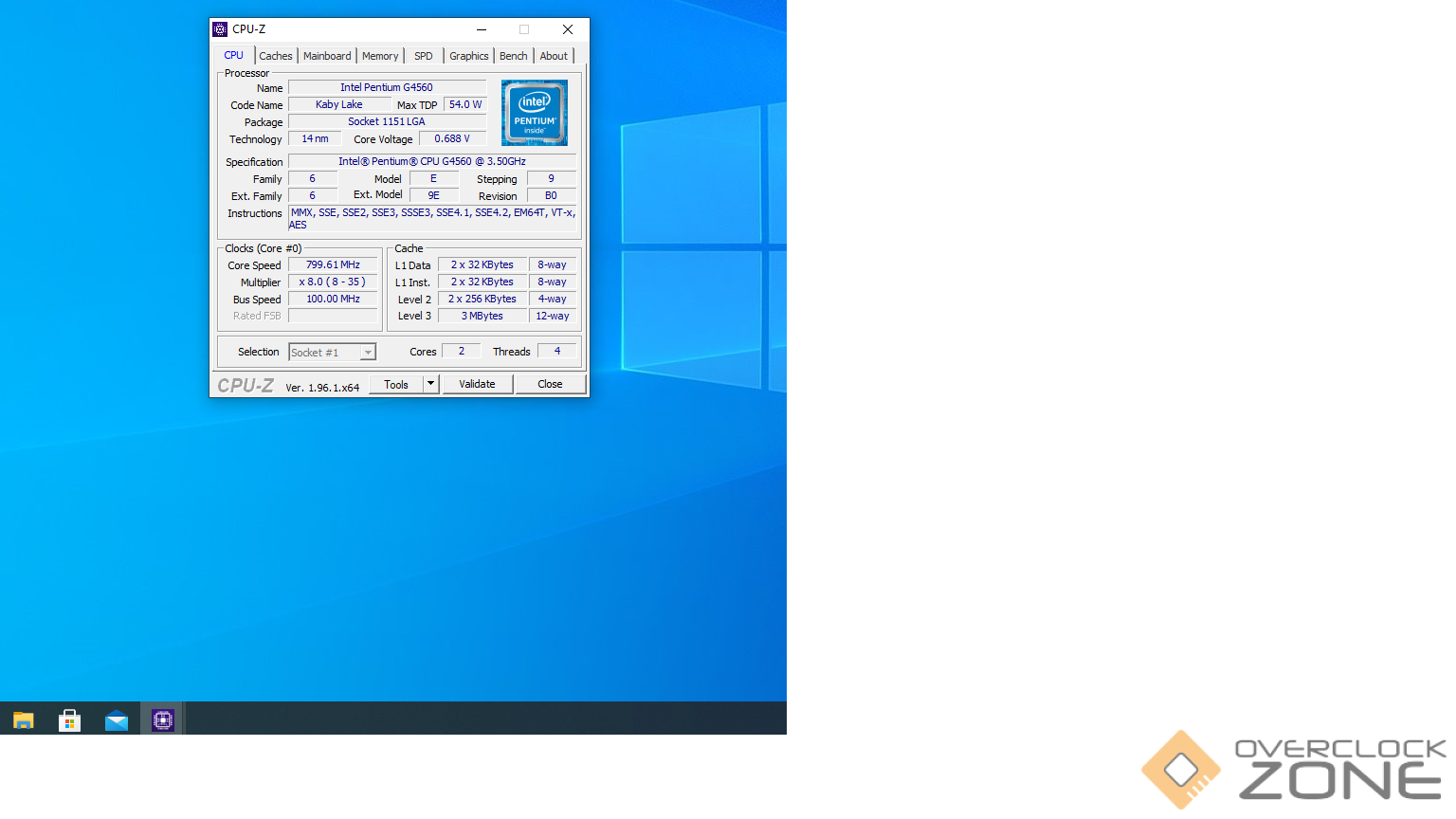This screenshot has width=1456, height=819.
Task: Launch Microsoft Store from the taskbar
Action: pyautogui.click(x=69, y=720)
